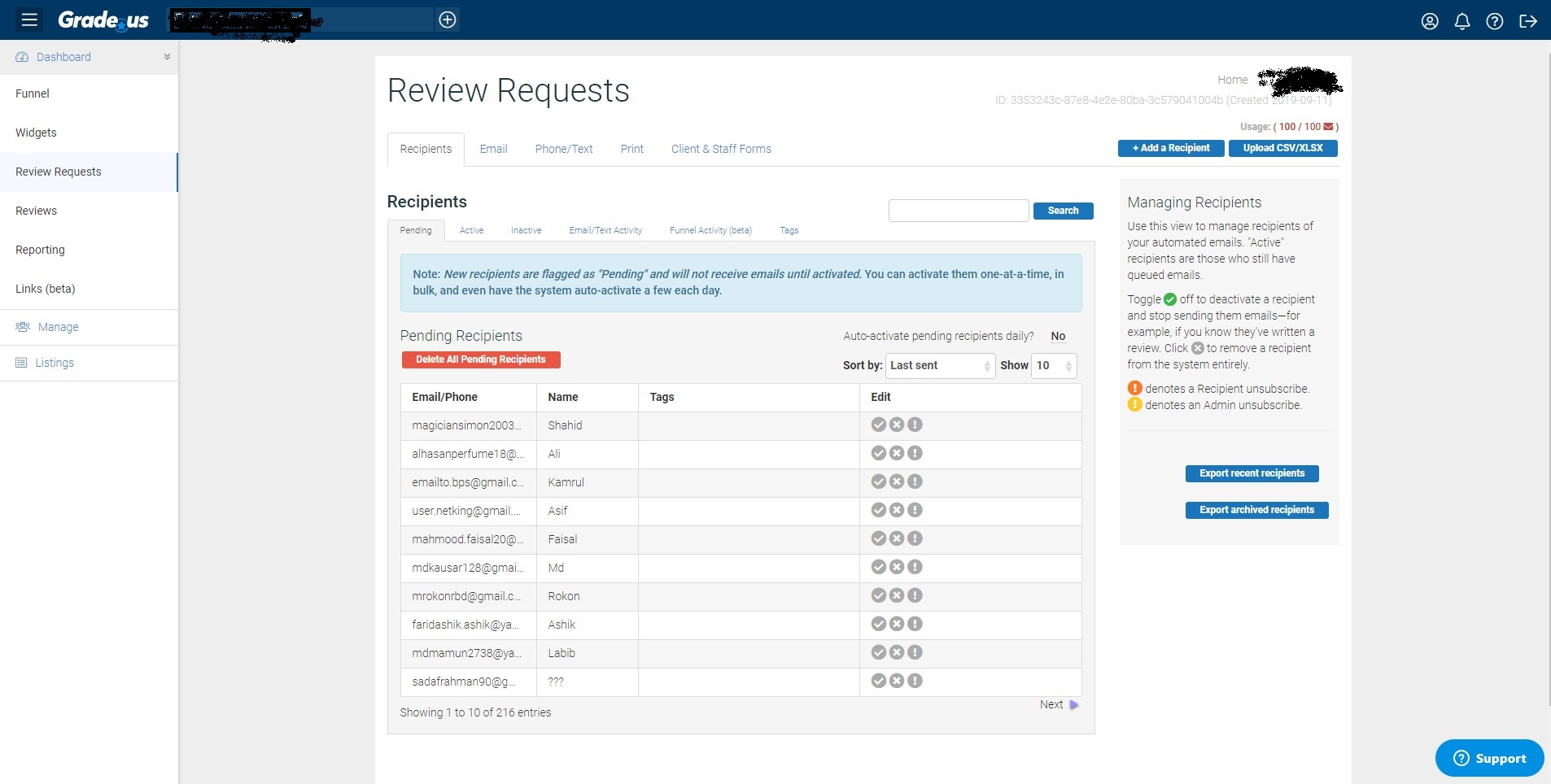Open Widgets in the sidebar
Screen dimensions: 1551x784
pos(36,133)
